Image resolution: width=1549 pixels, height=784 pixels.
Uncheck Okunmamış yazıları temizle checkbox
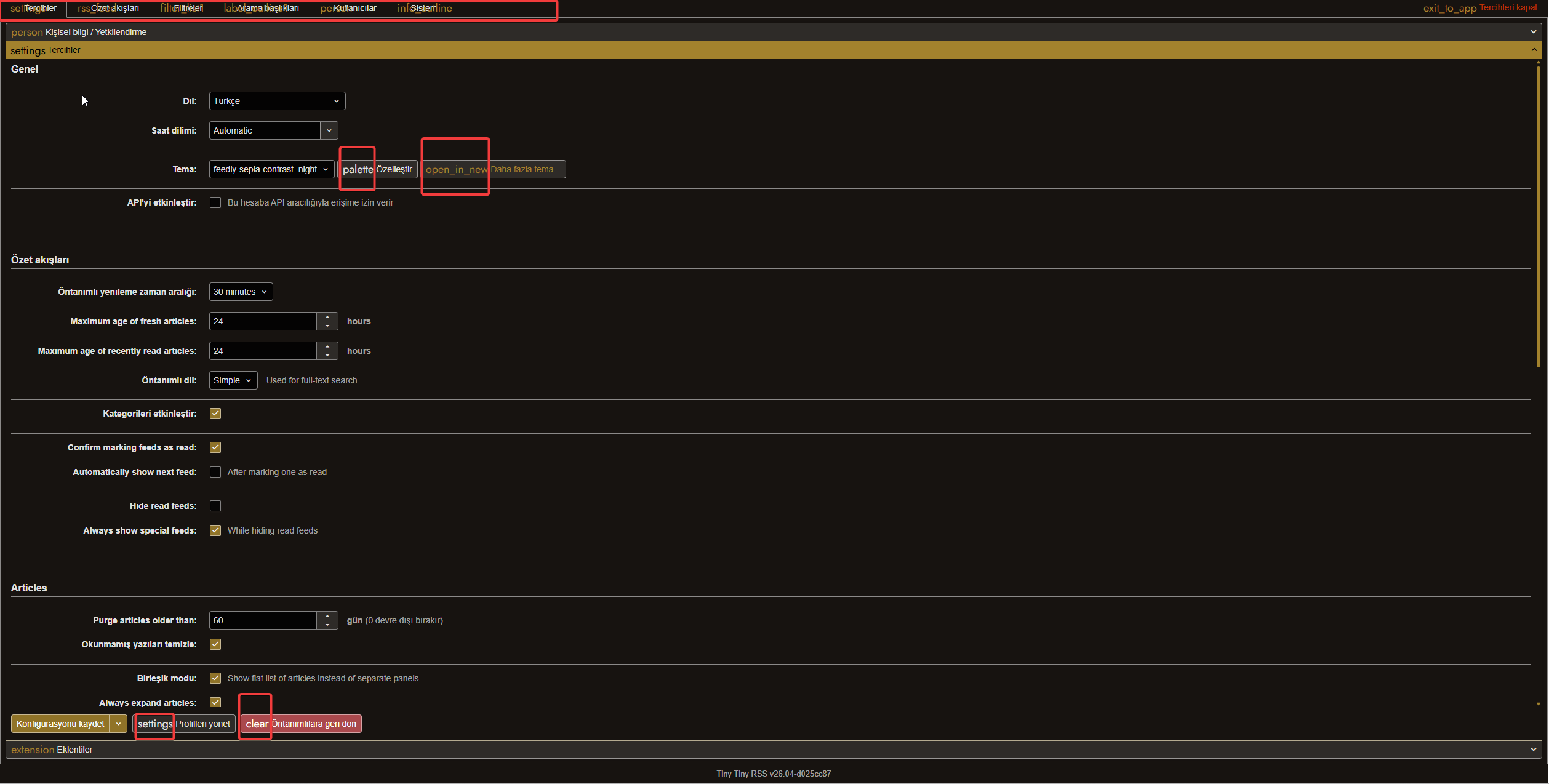point(215,644)
